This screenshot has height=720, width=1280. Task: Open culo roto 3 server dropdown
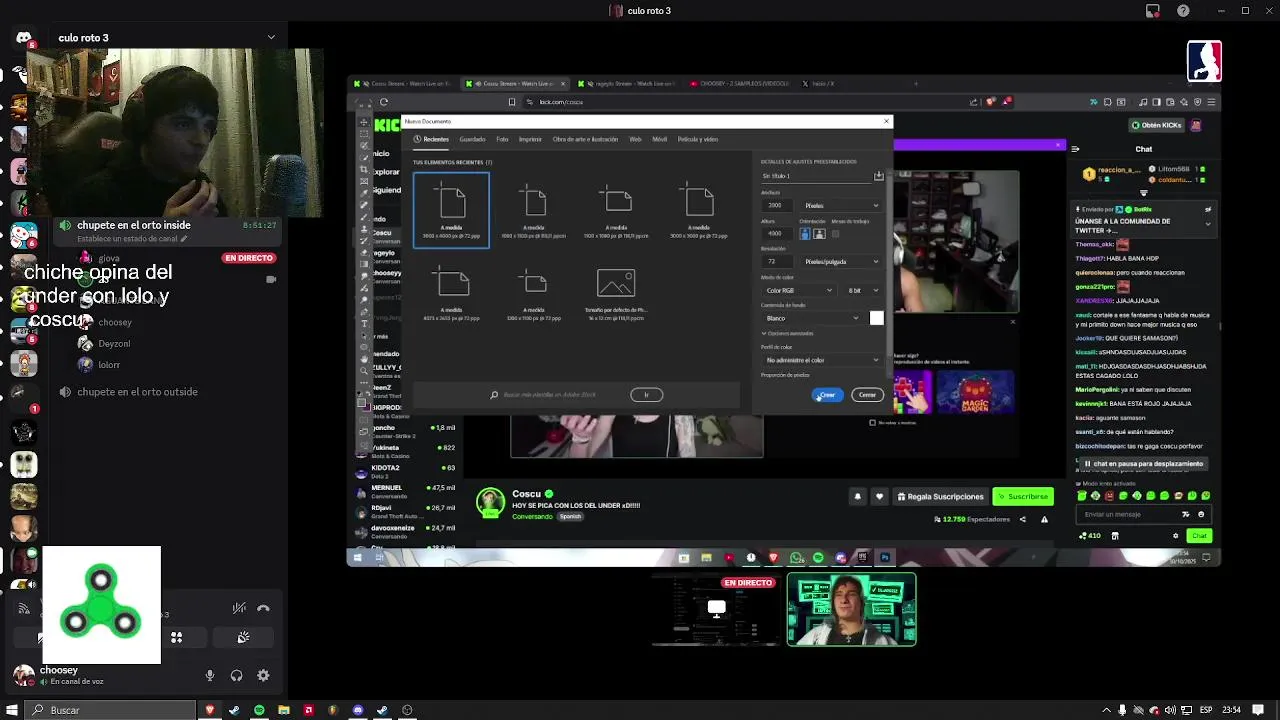click(x=271, y=38)
